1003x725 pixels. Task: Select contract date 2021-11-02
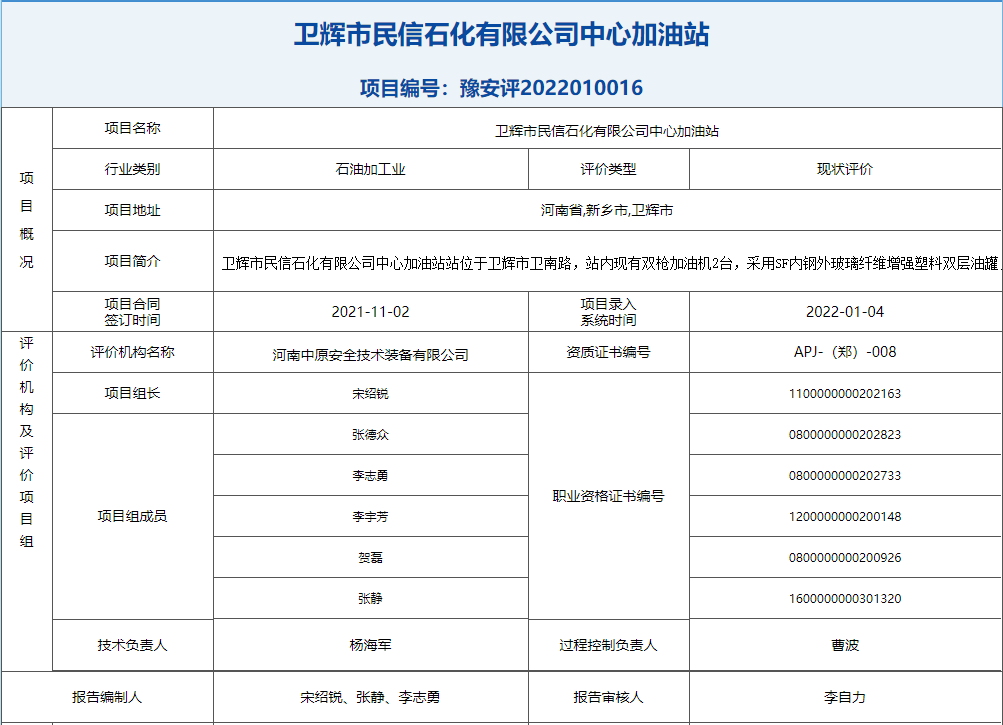(x=370, y=312)
